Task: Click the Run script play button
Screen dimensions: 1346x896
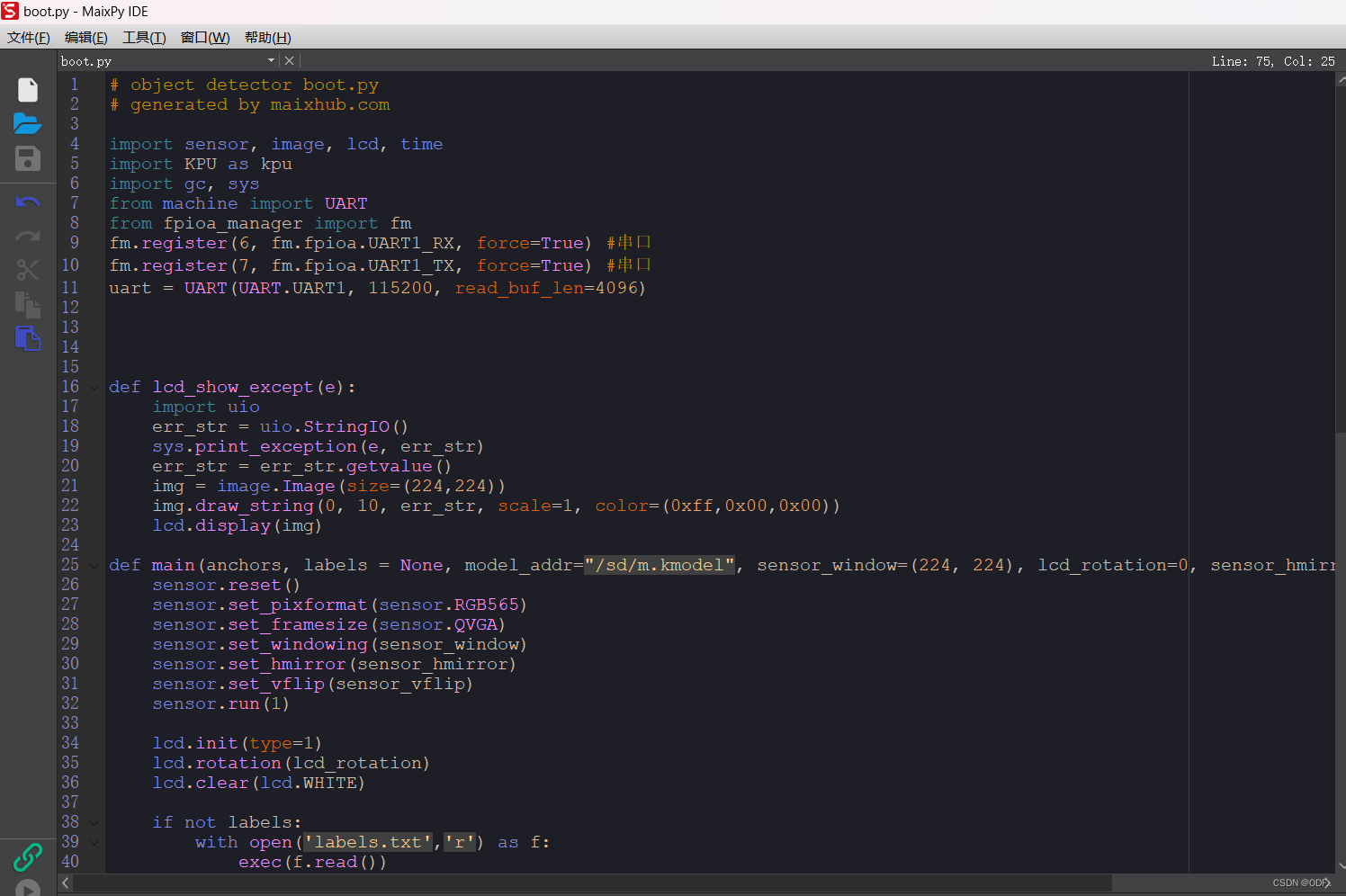Action: click(28, 889)
